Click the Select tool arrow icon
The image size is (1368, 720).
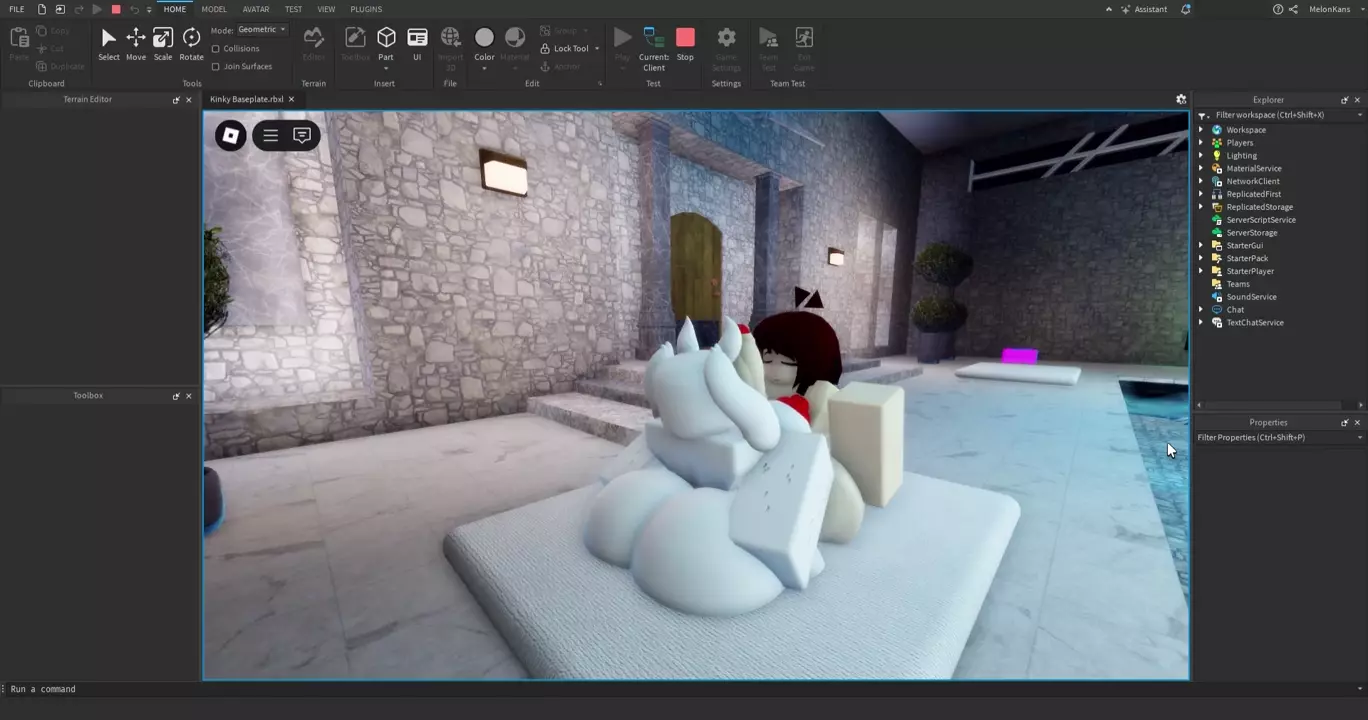(x=108, y=40)
